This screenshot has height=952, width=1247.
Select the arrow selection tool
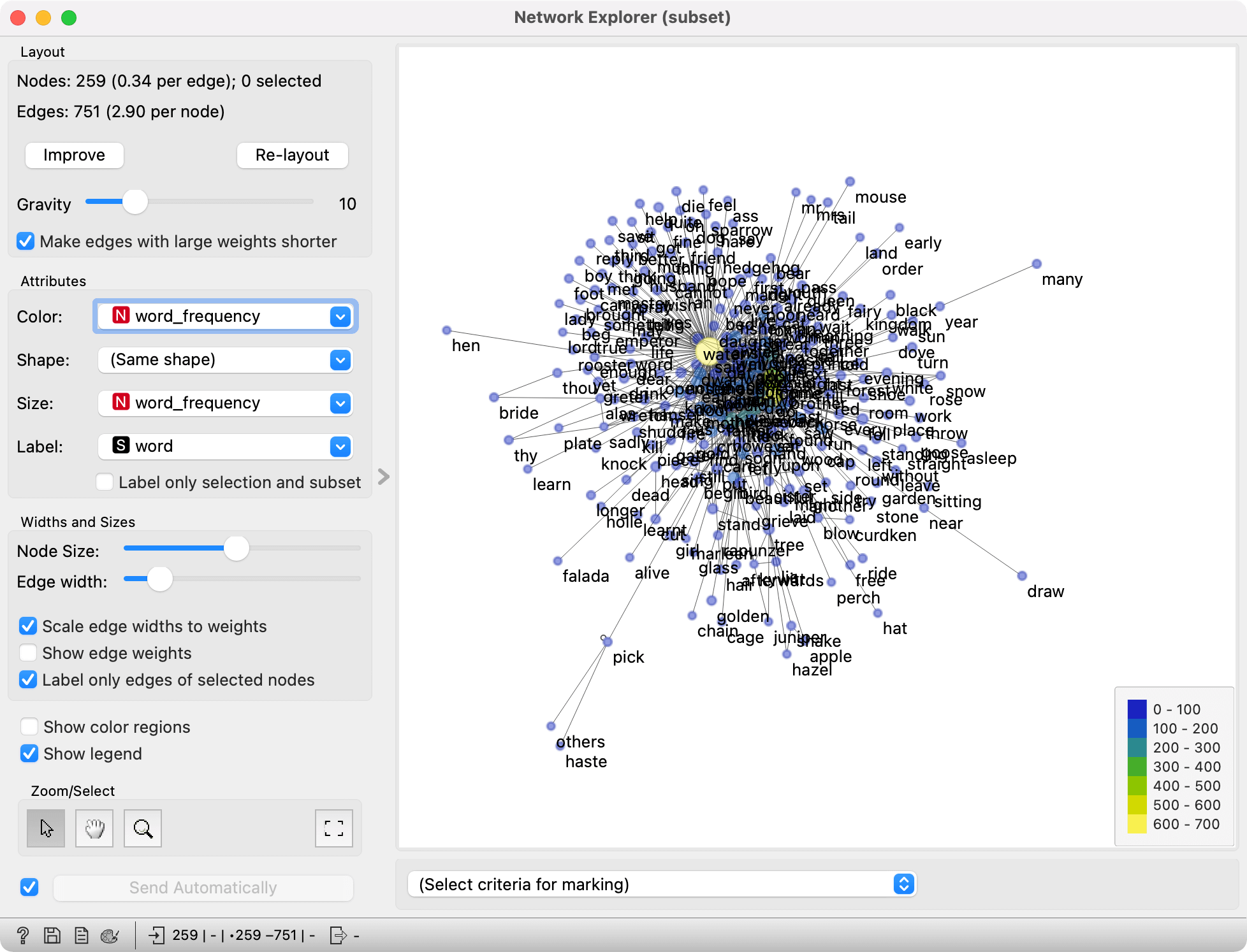46,828
